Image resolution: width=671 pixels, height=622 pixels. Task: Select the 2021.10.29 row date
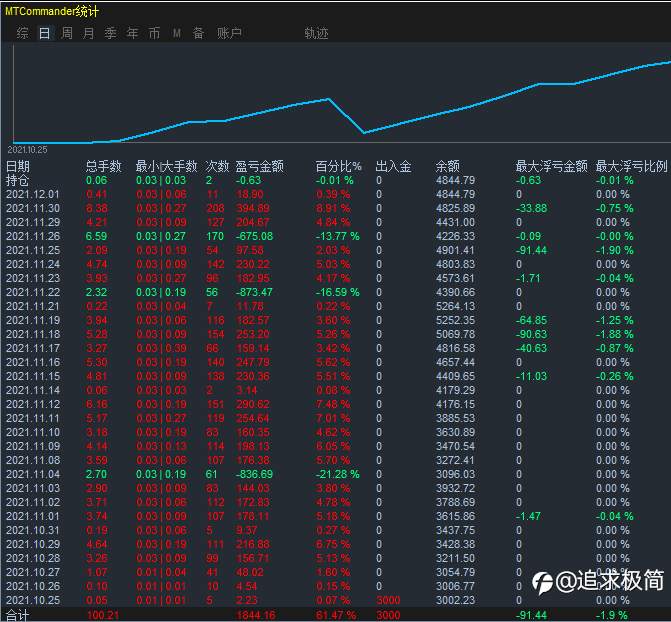[x=33, y=545]
